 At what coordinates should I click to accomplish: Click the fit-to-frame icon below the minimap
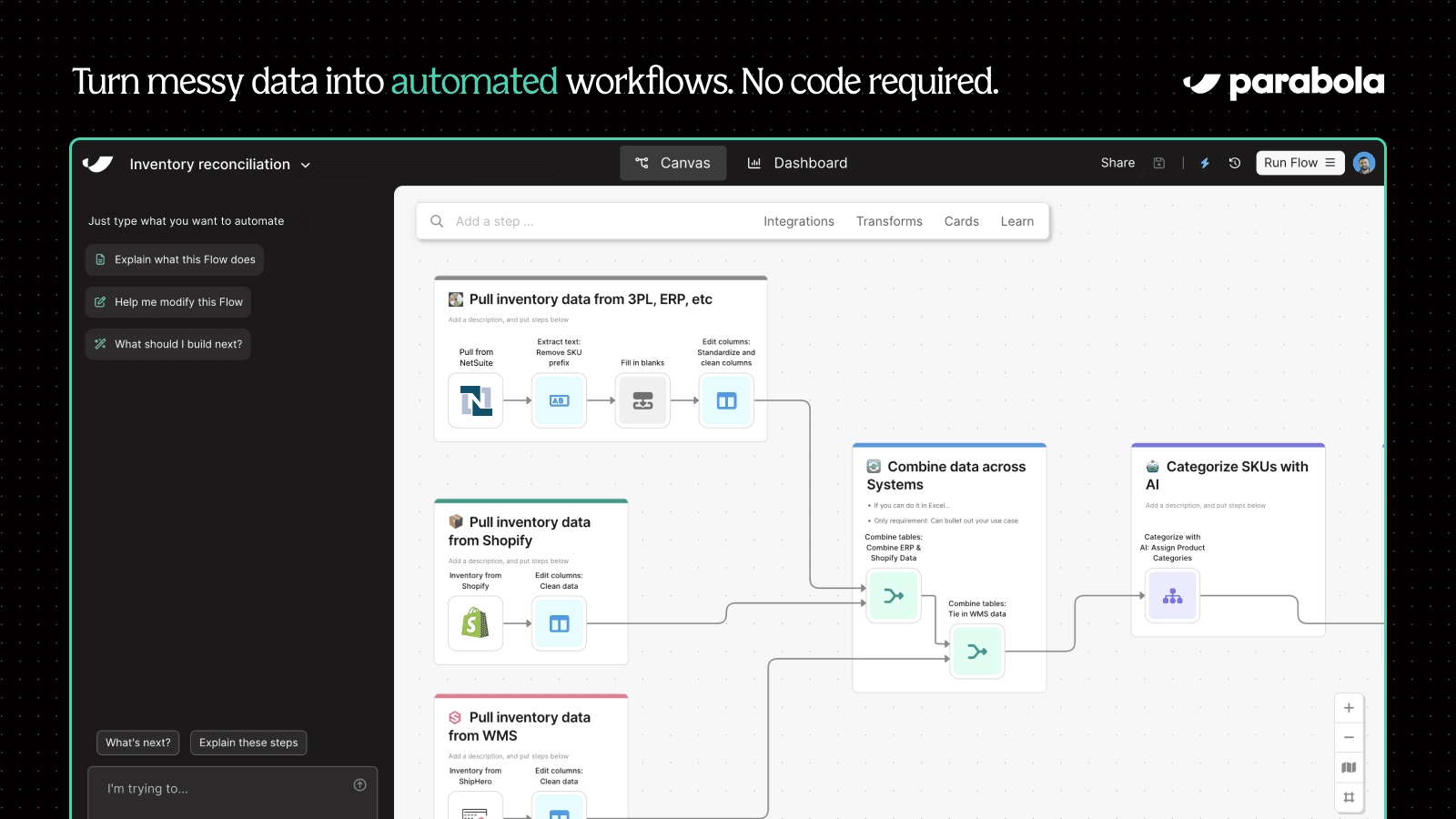tap(1349, 797)
